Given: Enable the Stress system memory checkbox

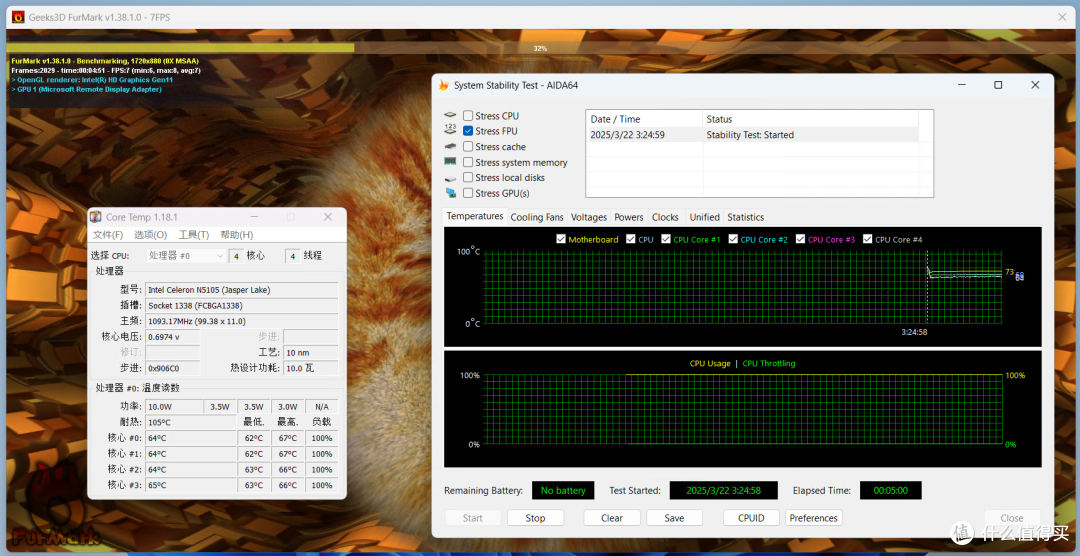Looking at the screenshot, I should point(468,163).
